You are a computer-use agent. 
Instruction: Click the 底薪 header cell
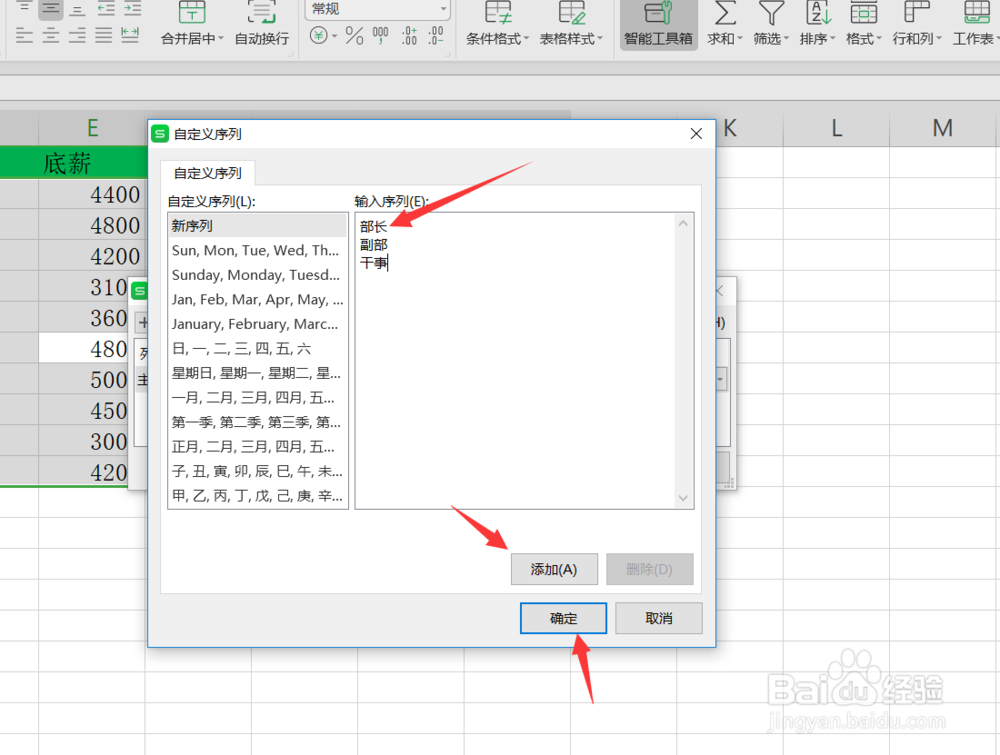tap(92, 163)
